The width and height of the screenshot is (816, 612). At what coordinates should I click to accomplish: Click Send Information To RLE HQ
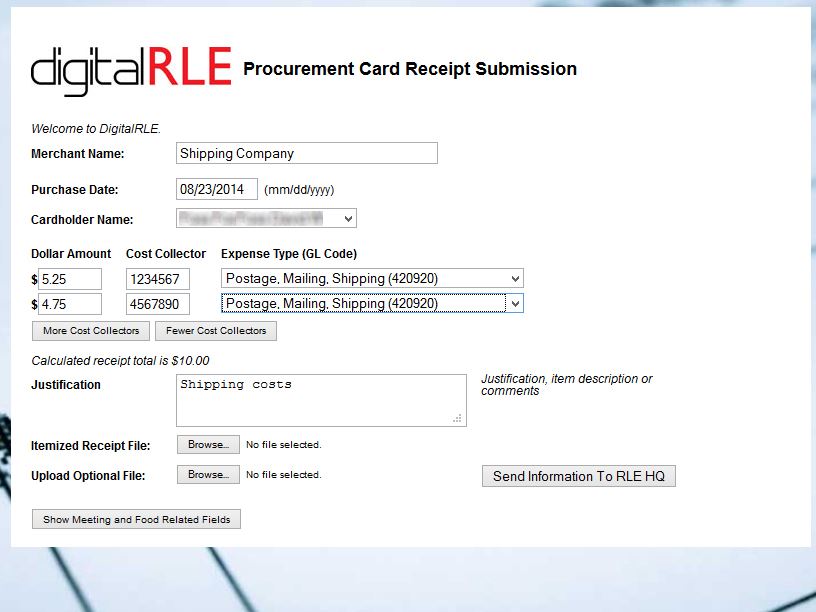coord(579,476)
